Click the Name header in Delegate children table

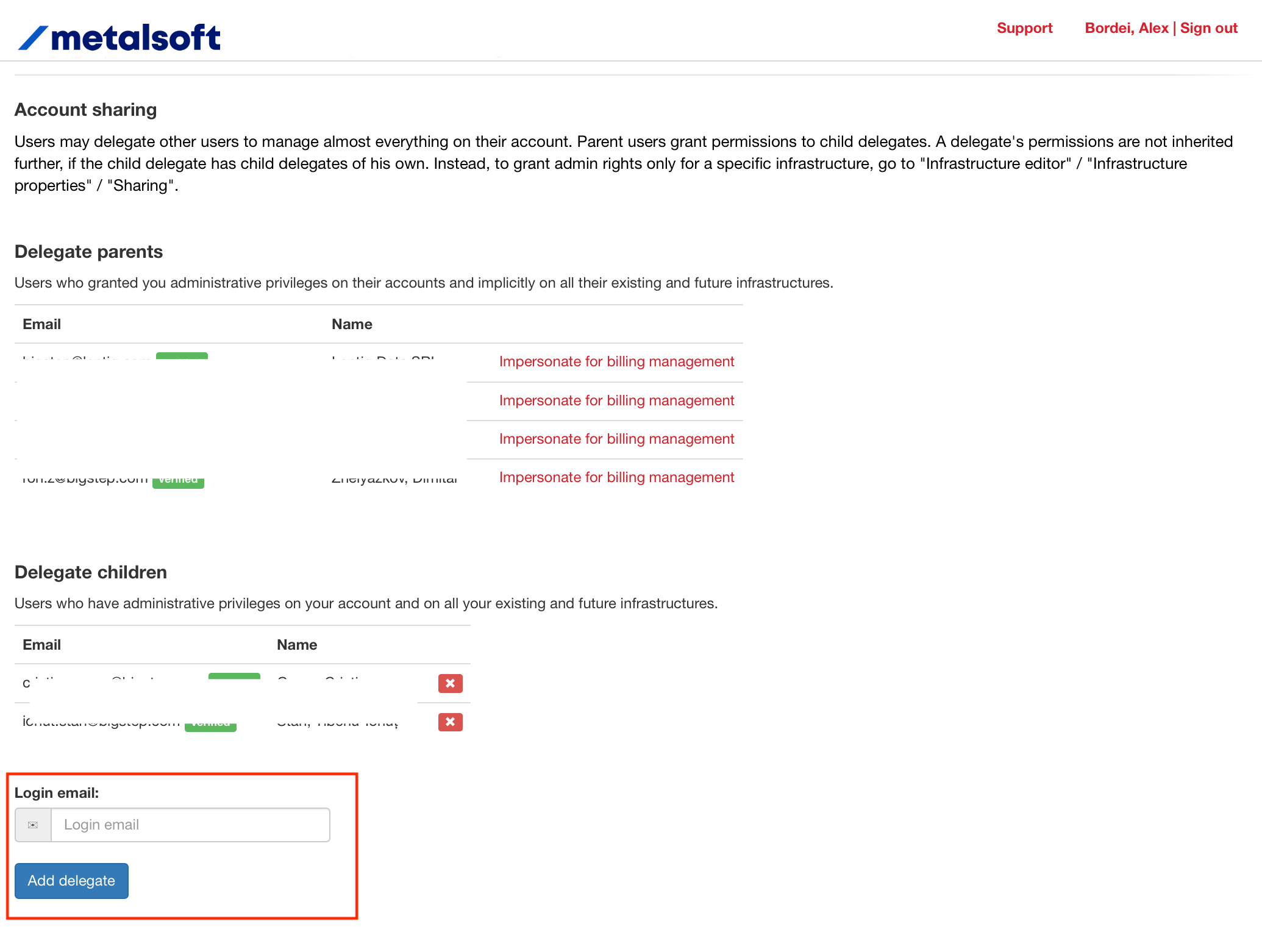tap(297, 645)
